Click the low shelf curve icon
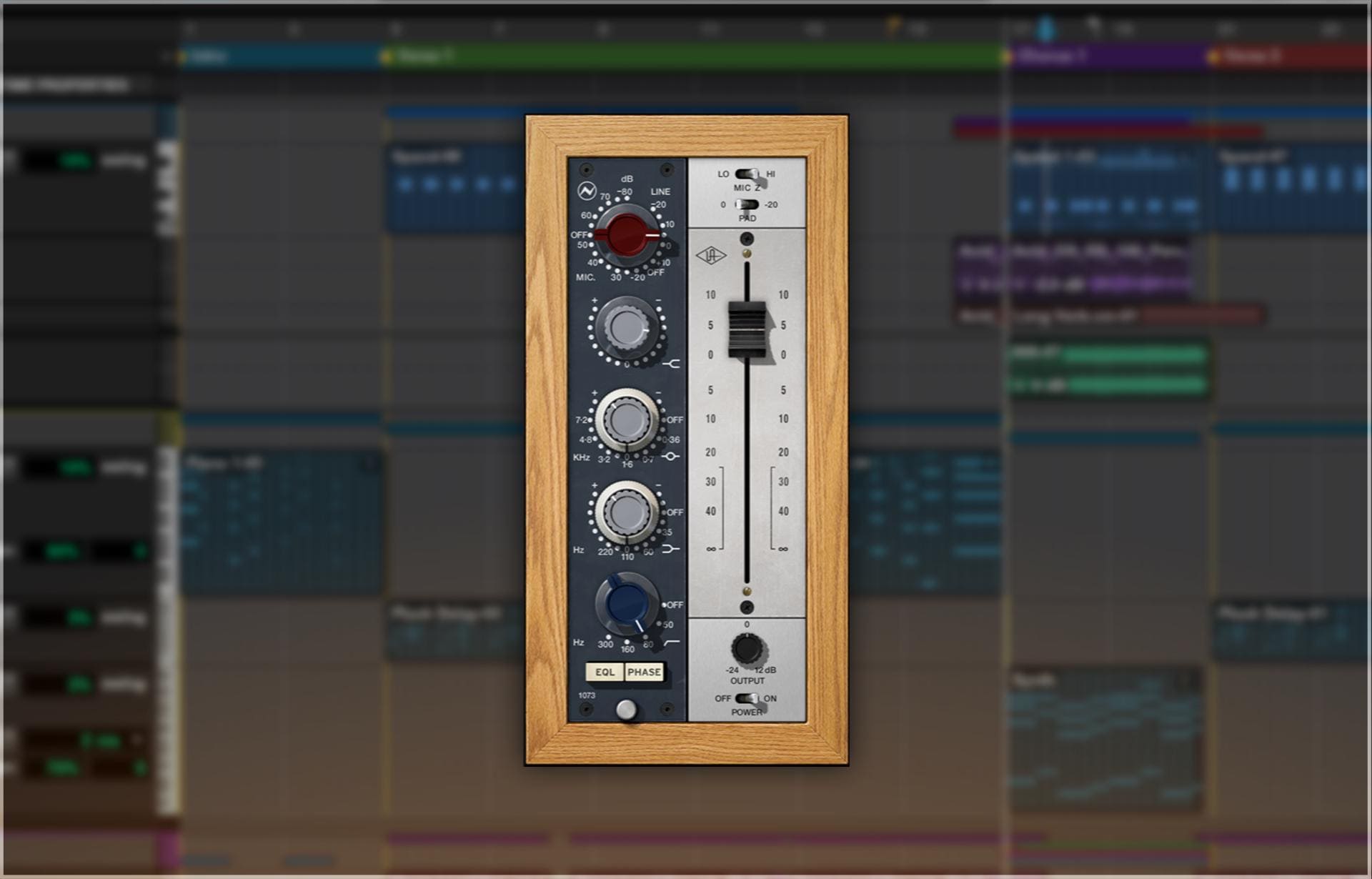 [671, 549]
